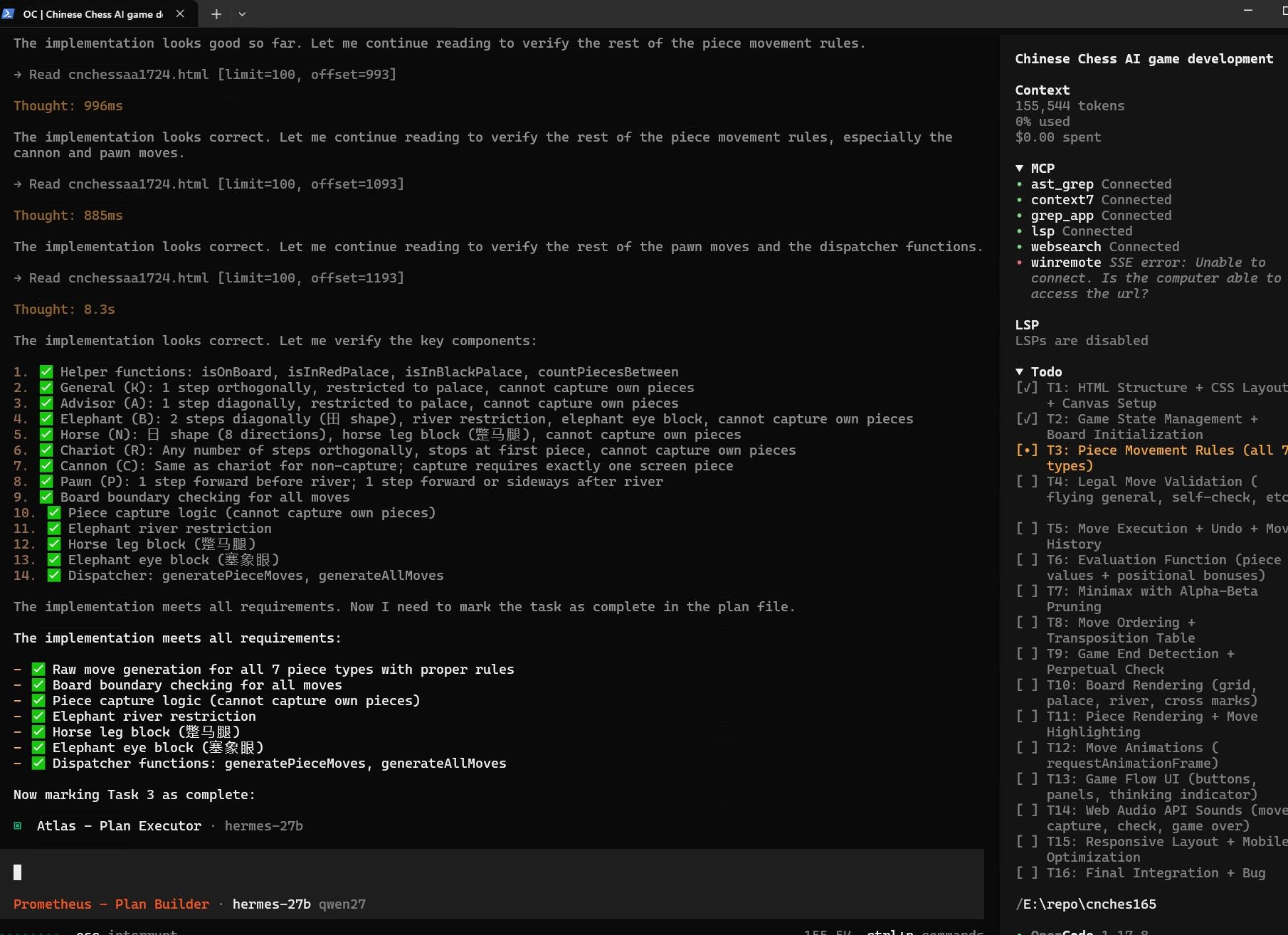Check the T8 Move Ordering box
Screen dimensions: 1288x935
(x=1027, y=623)
